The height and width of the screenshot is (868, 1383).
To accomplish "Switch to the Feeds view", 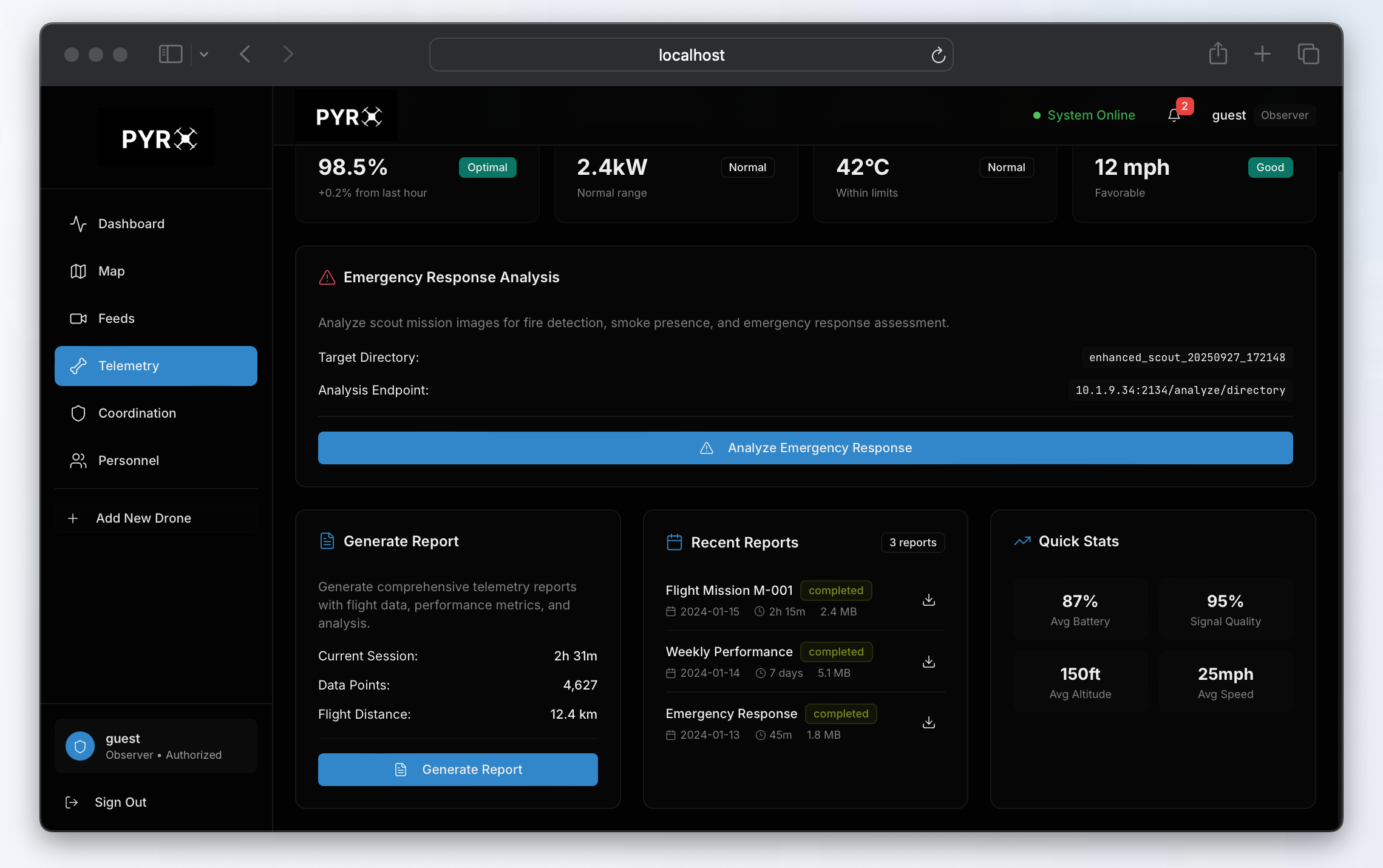I will [x=117, y=319].
